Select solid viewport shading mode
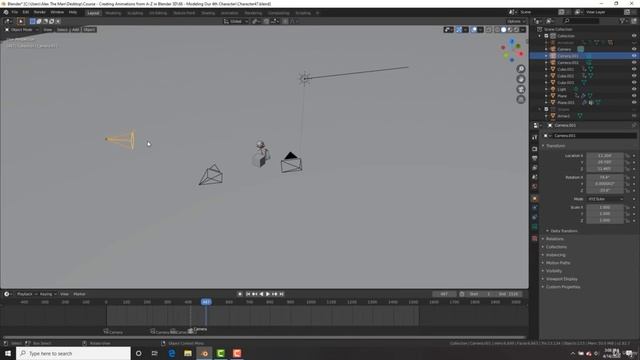 503,30
